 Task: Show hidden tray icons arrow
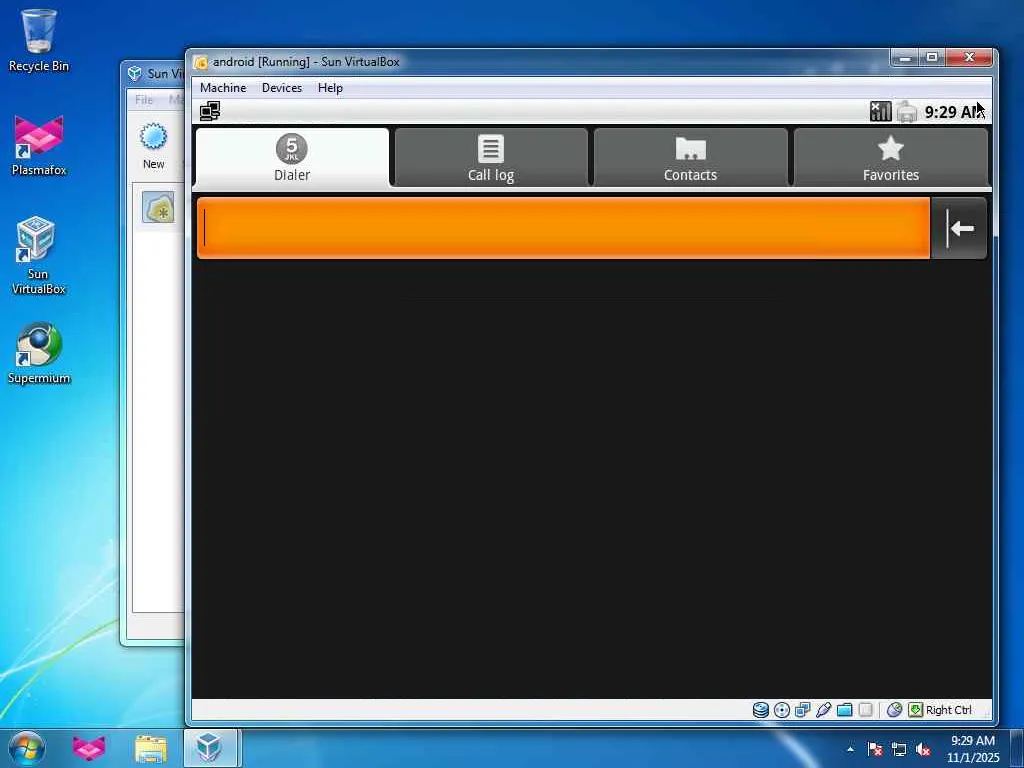(x=850, y=749)
